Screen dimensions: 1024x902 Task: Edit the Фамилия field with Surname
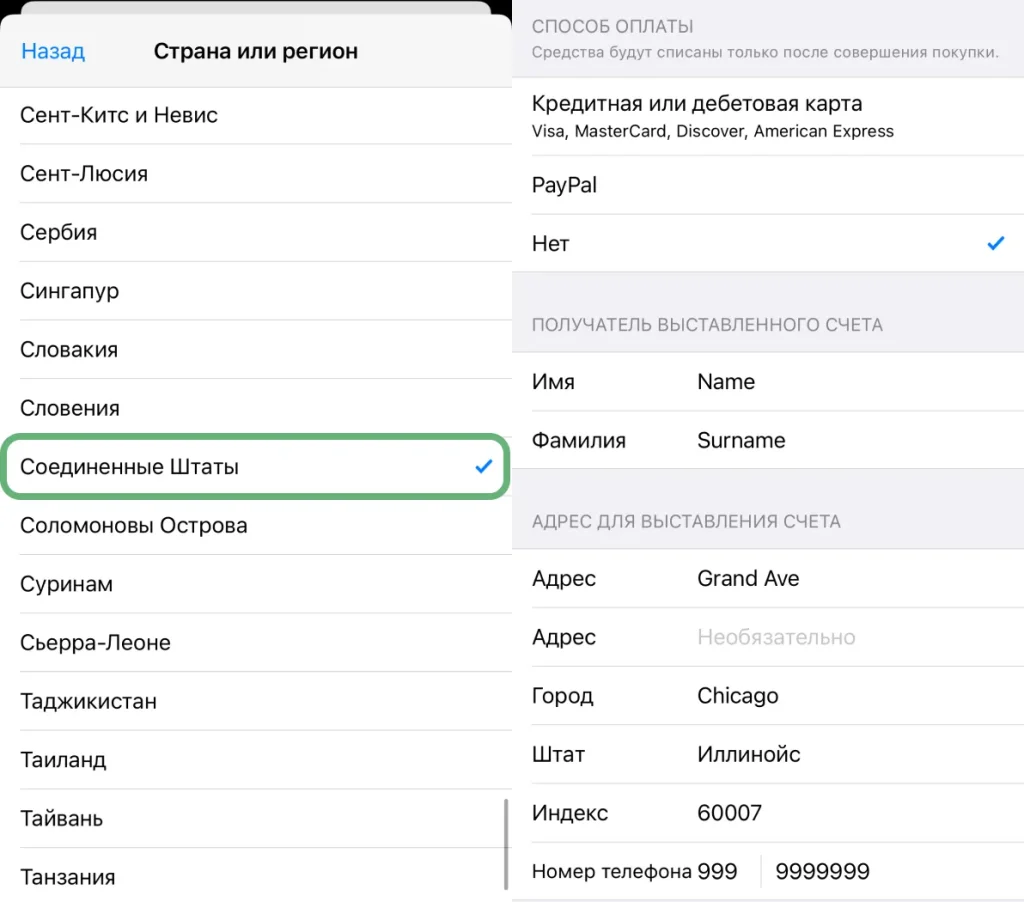pyautogui.click(x=741, y=441)
